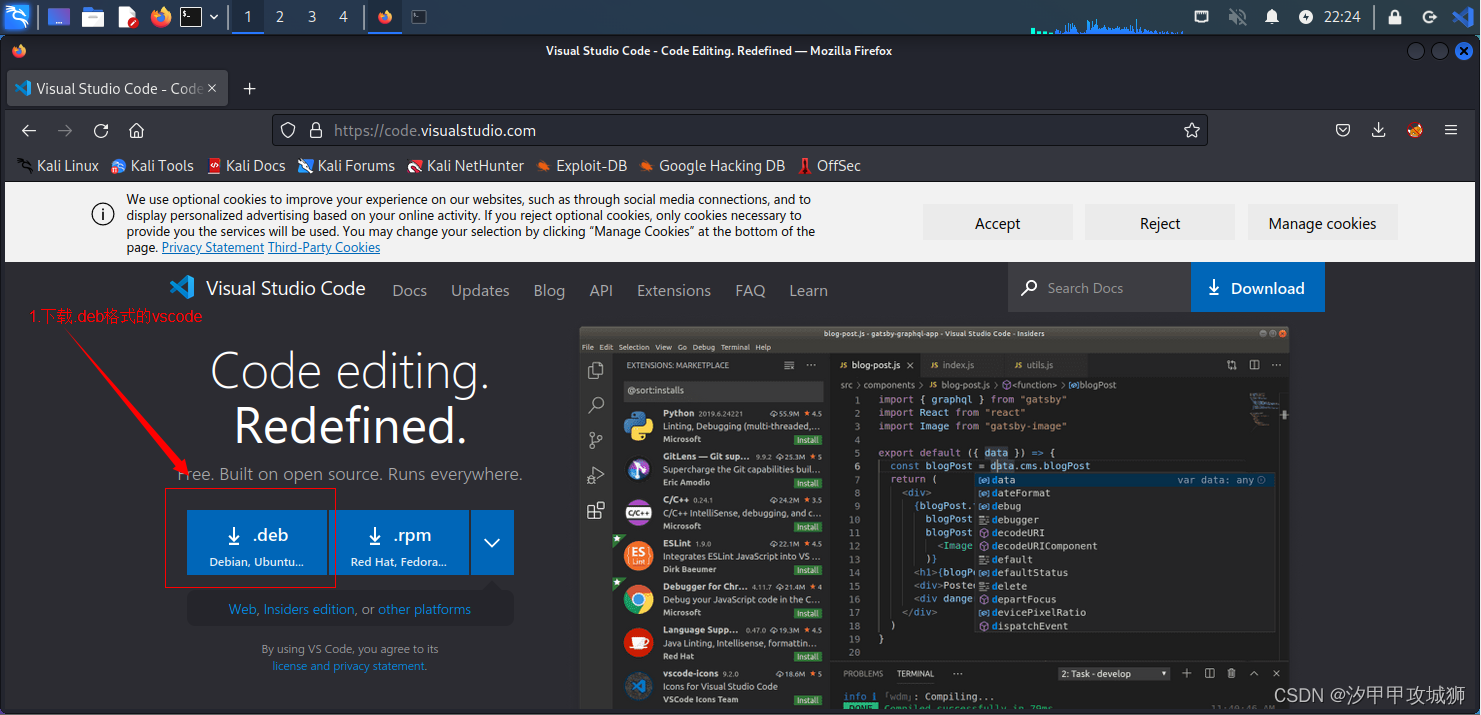Reload the current page
This screenshot has height=715, width=1481.
[100, 130]
